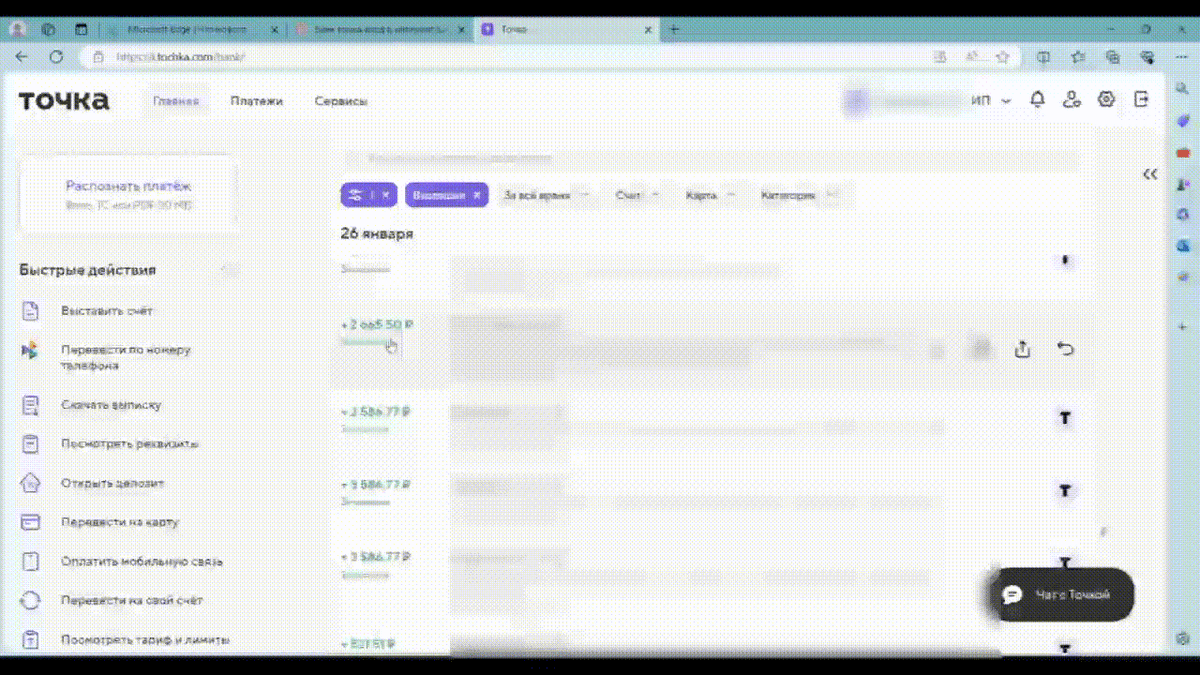Clear the filter count chip via its X
Screen dimensions: 1200x675
(386, 195)
